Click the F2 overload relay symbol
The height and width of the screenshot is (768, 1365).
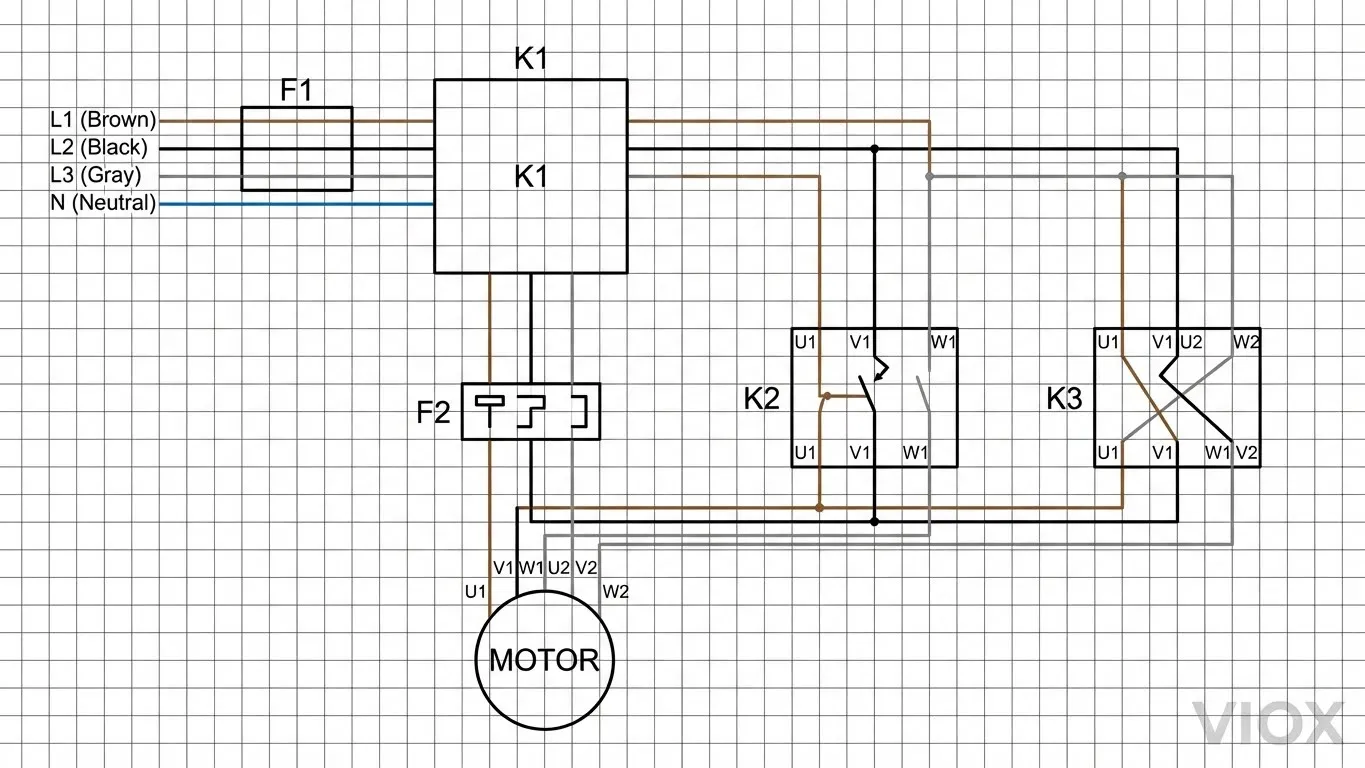[x=530, y=411]
